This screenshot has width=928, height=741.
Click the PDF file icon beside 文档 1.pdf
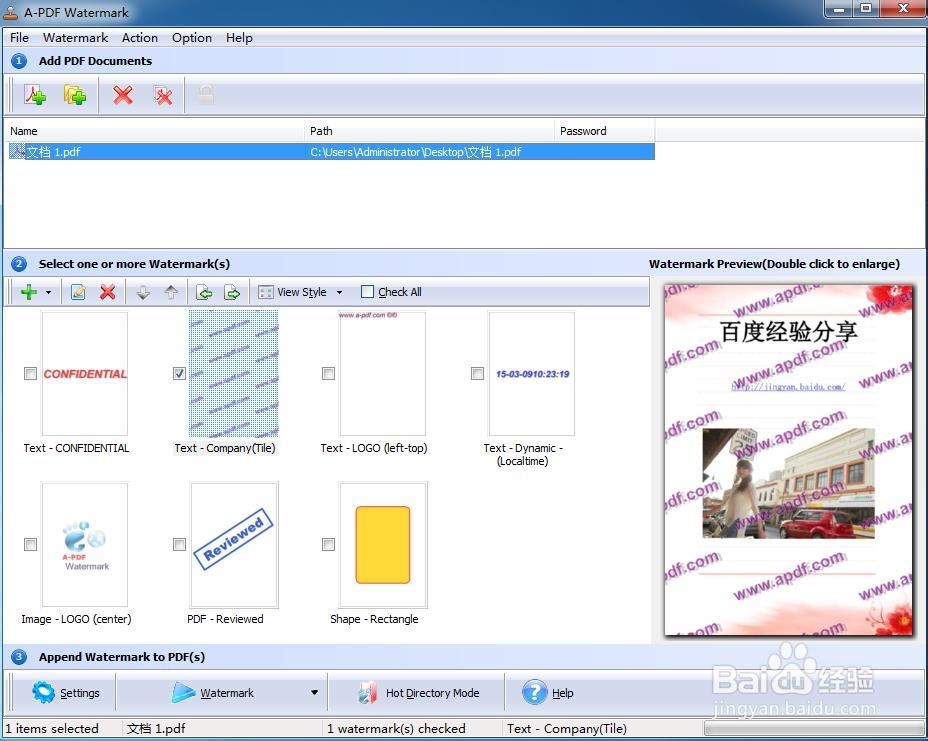tap(17, 152)
